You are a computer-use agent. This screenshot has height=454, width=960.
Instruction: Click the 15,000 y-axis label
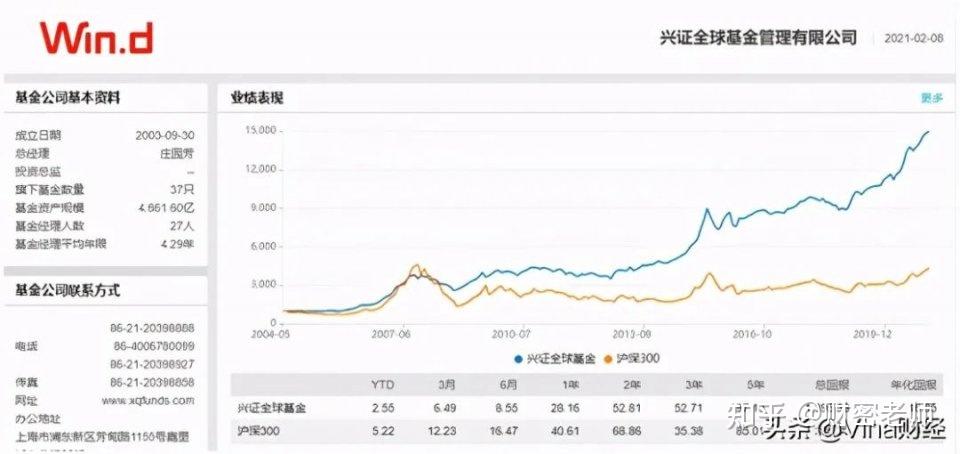[260, 130]
